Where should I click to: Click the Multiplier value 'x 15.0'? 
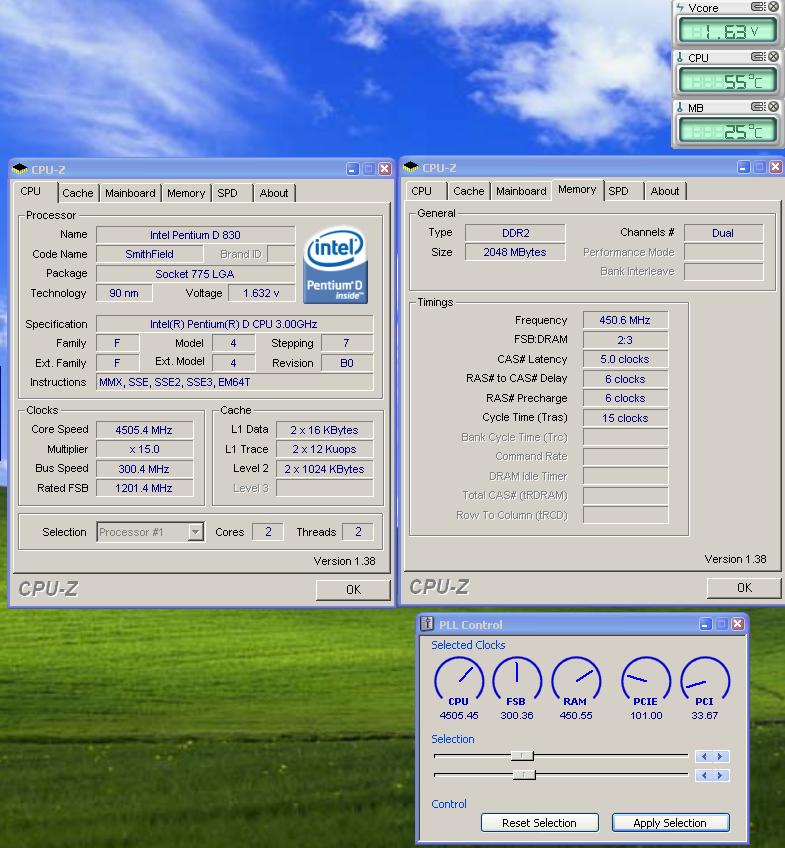point(144,449)
